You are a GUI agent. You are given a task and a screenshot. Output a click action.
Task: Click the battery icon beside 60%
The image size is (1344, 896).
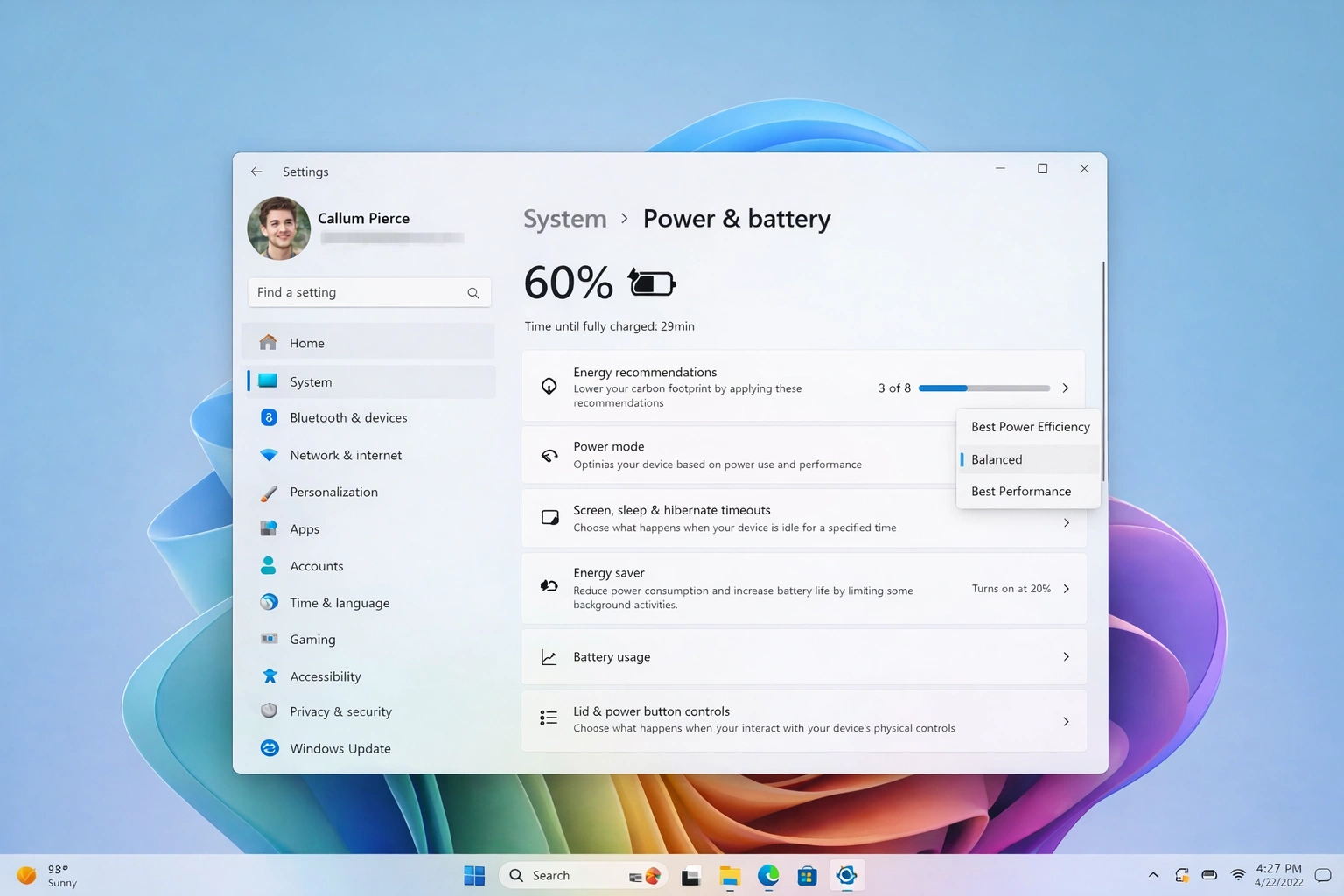pos(650,282)
